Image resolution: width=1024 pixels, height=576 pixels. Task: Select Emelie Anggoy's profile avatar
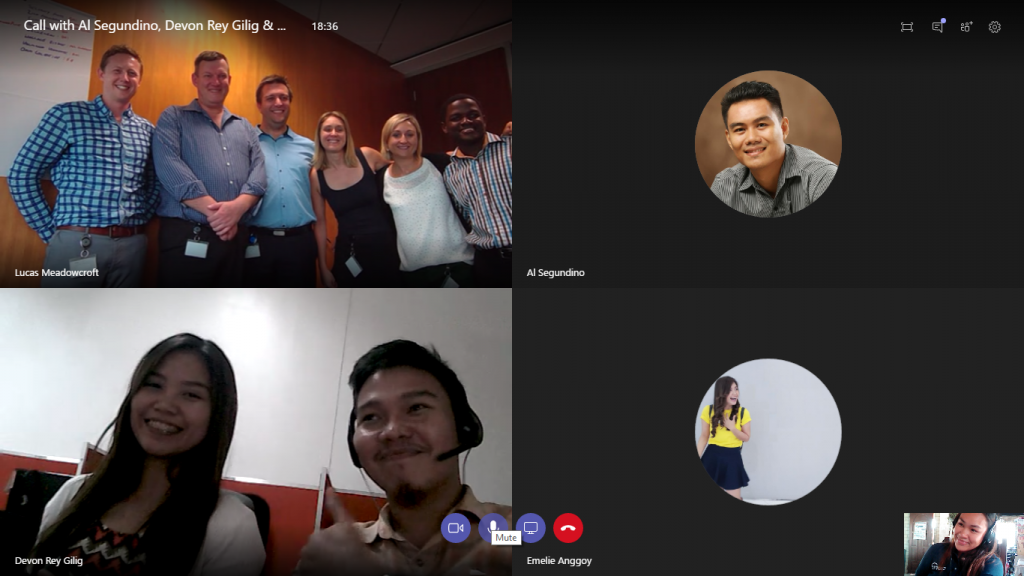[768, 432]
